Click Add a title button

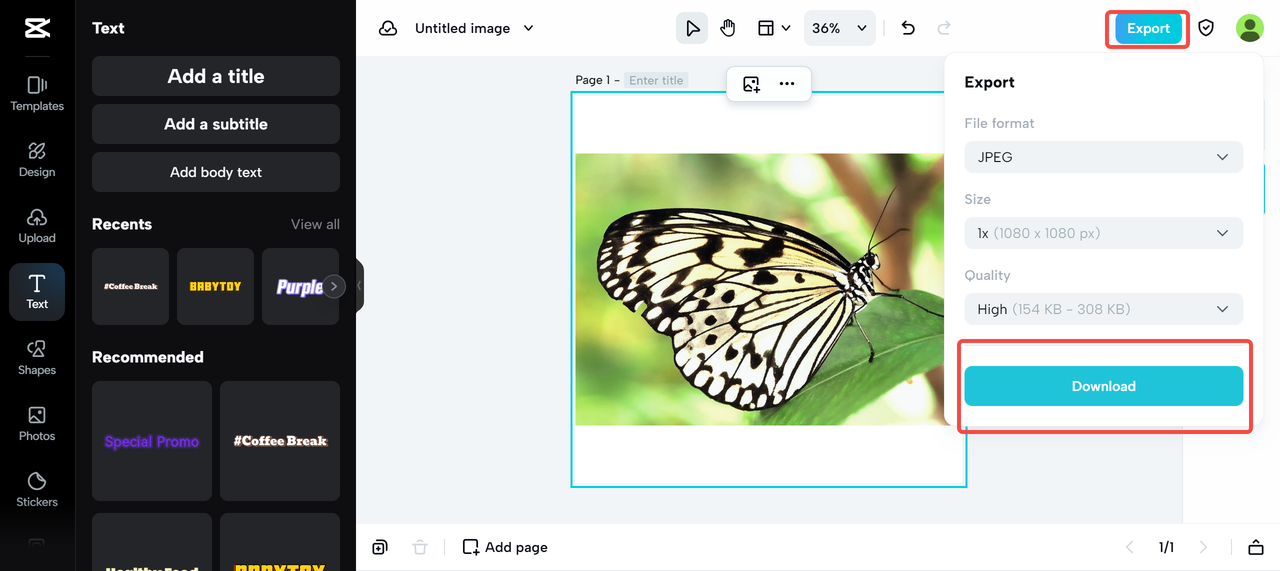click(216, 76)
